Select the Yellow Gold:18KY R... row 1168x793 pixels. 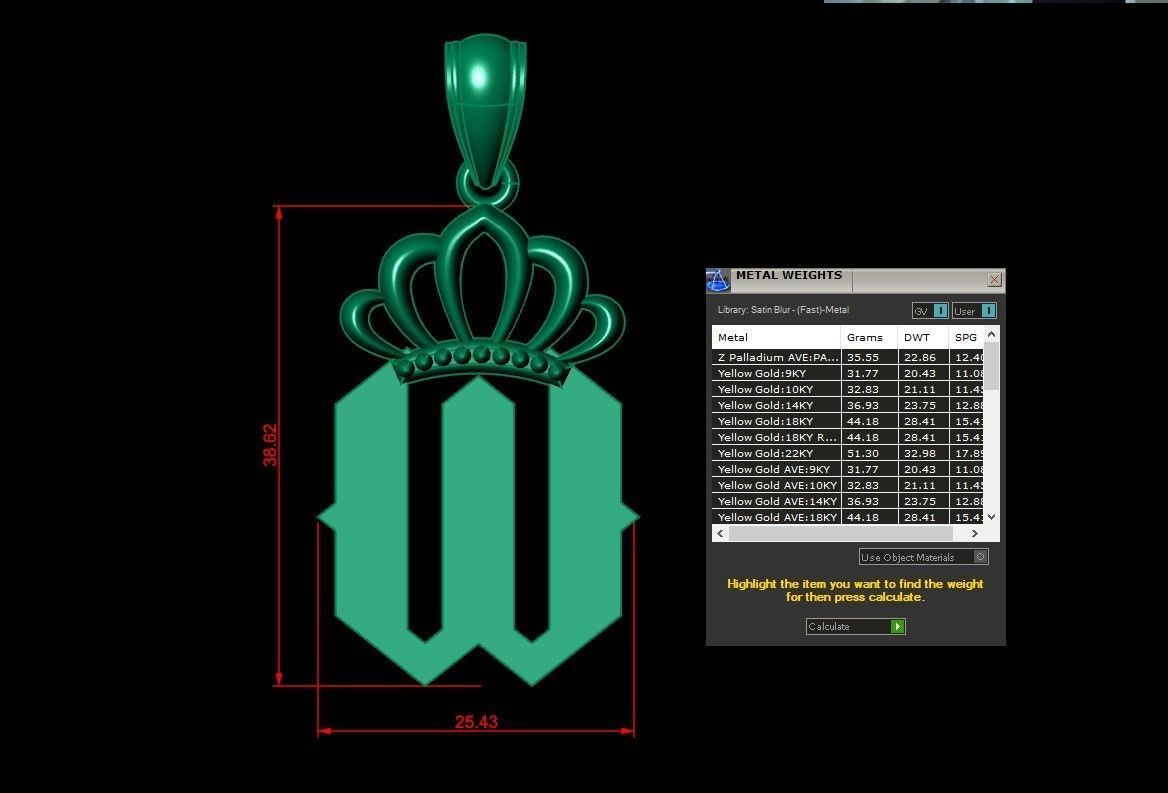click(x=848, y=437)
